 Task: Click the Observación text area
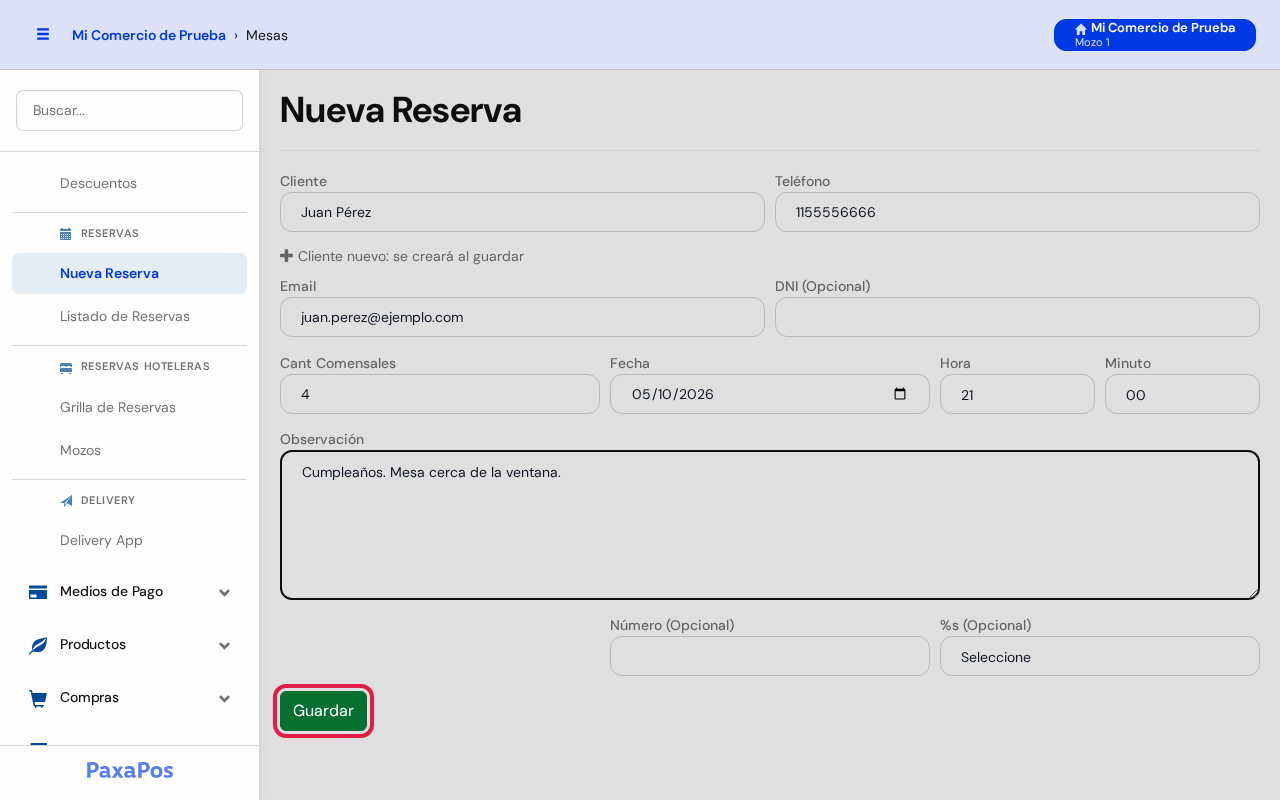[x=770, y=525]
